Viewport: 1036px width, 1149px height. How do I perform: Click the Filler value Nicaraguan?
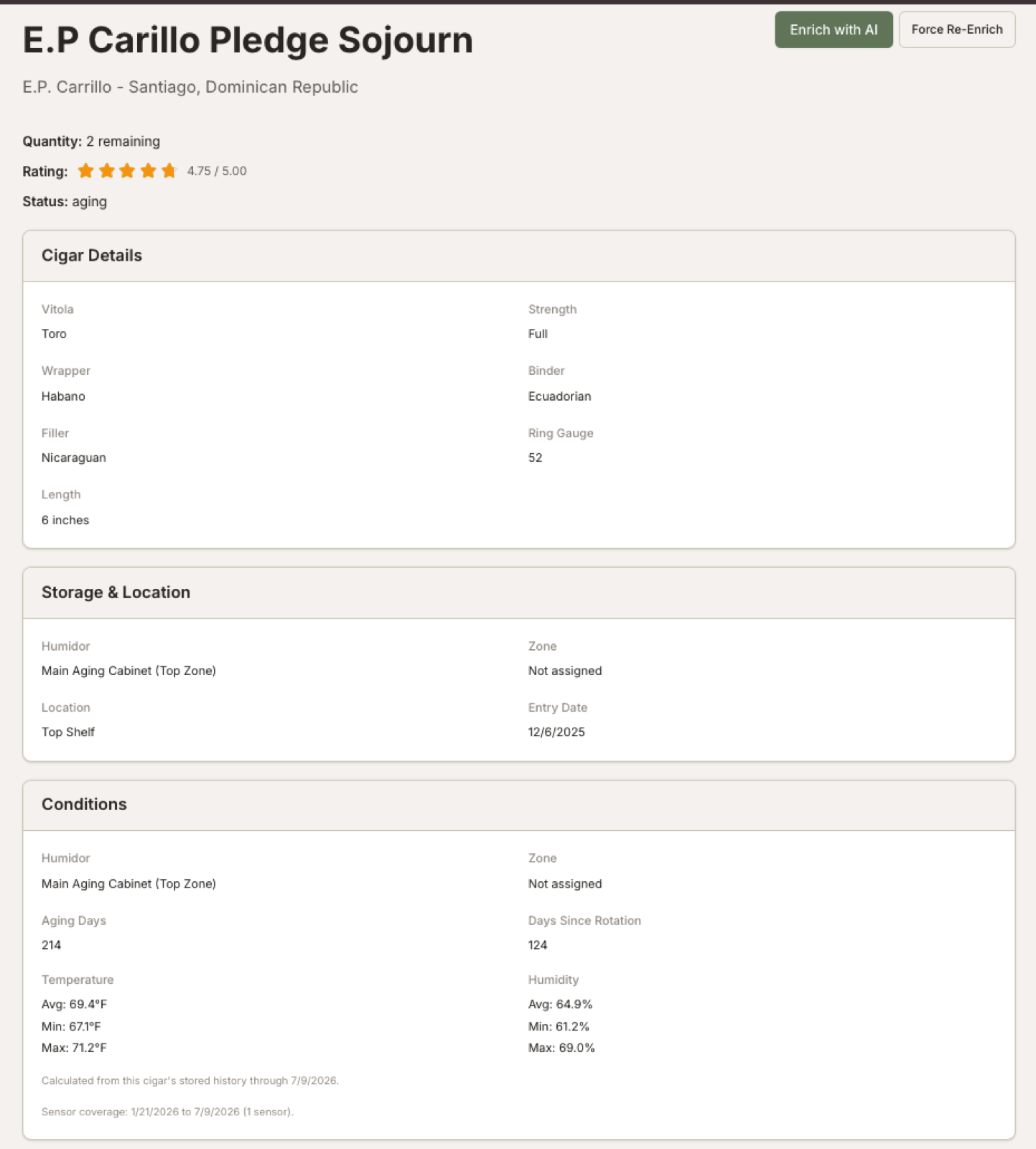pyautogui.click(x=74, y=458)
